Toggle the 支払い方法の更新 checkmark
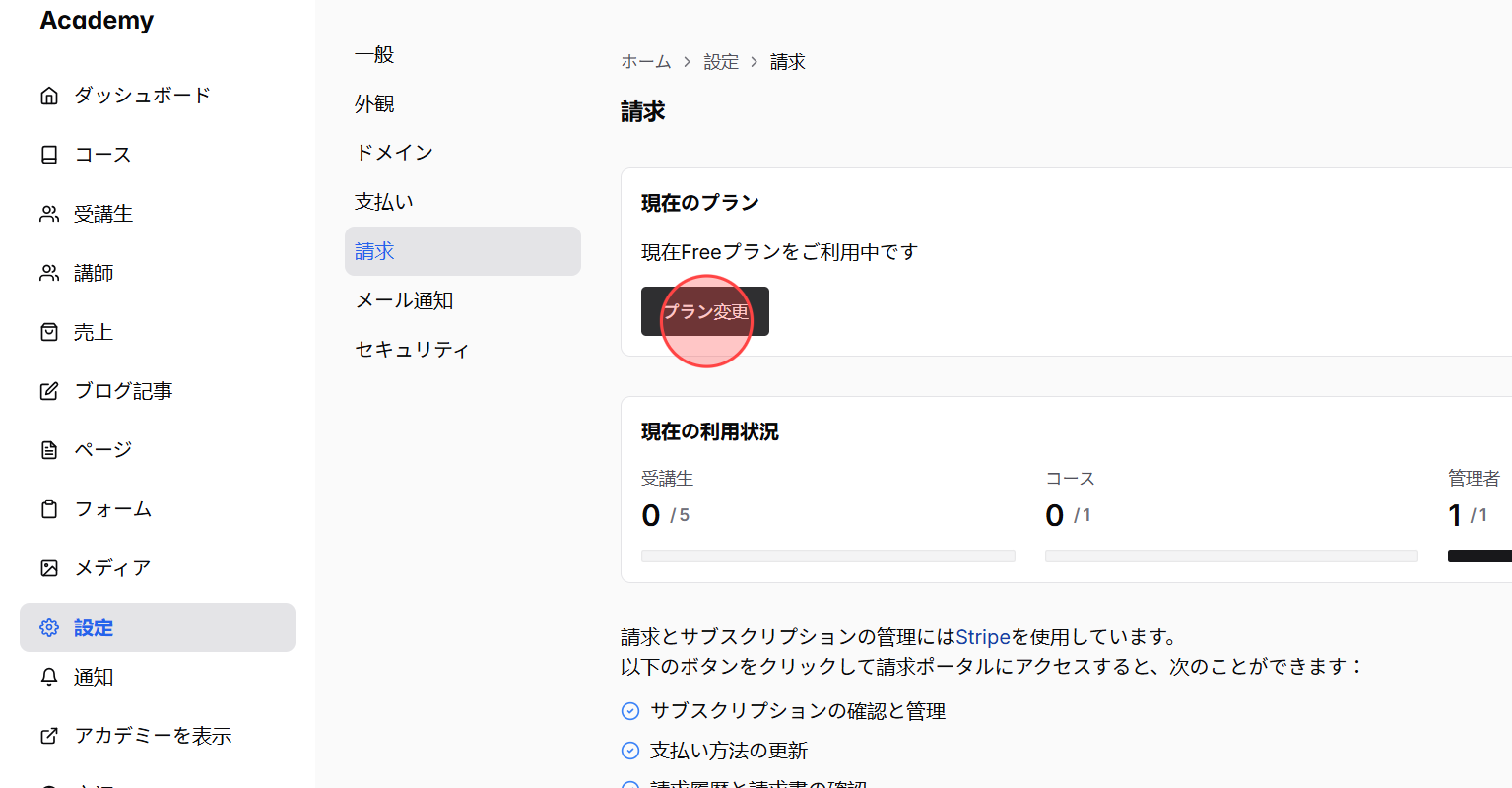This screenshot has width=1512, height=788. [x=630, y=750]
